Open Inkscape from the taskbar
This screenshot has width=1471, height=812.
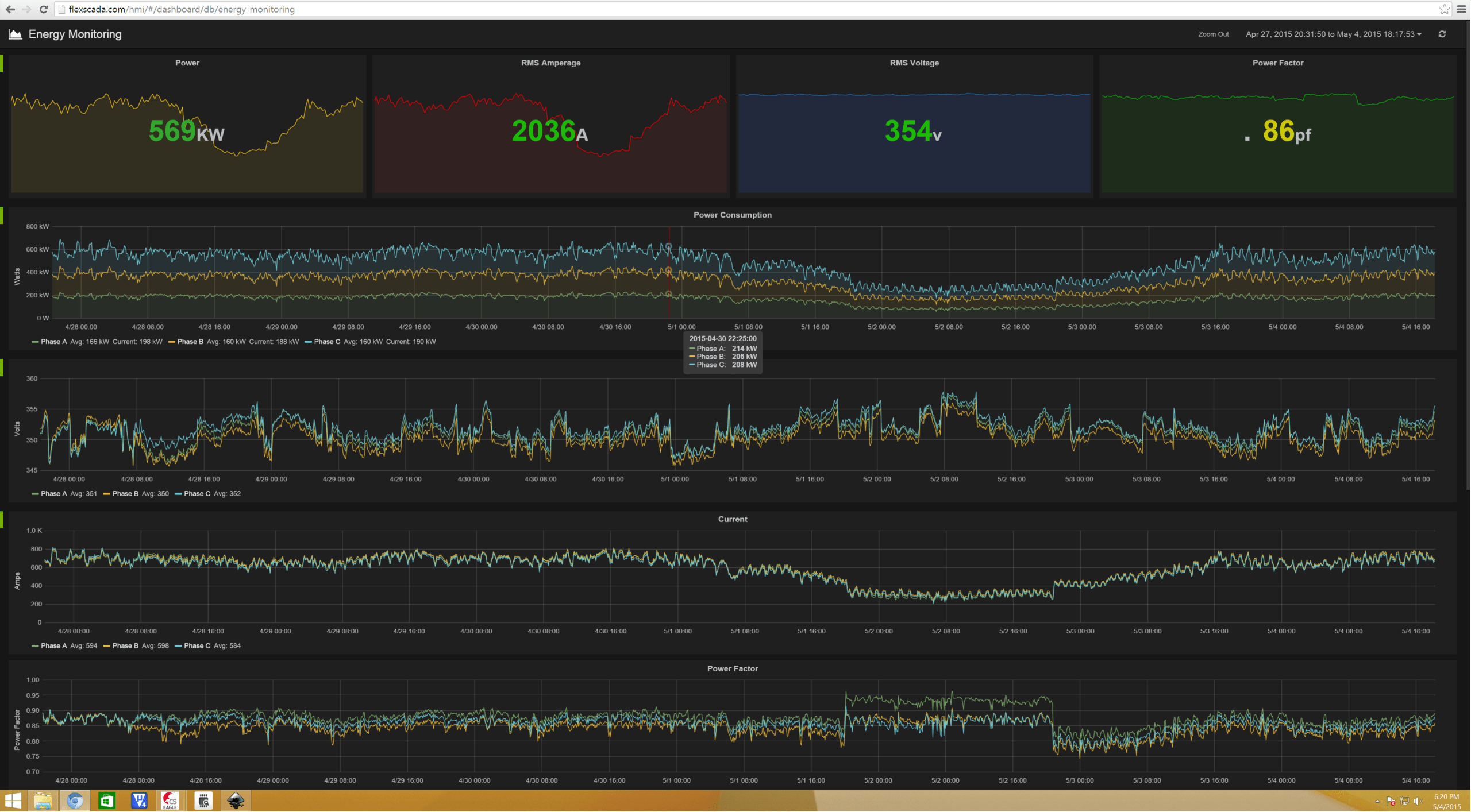[x=236, y=801]
